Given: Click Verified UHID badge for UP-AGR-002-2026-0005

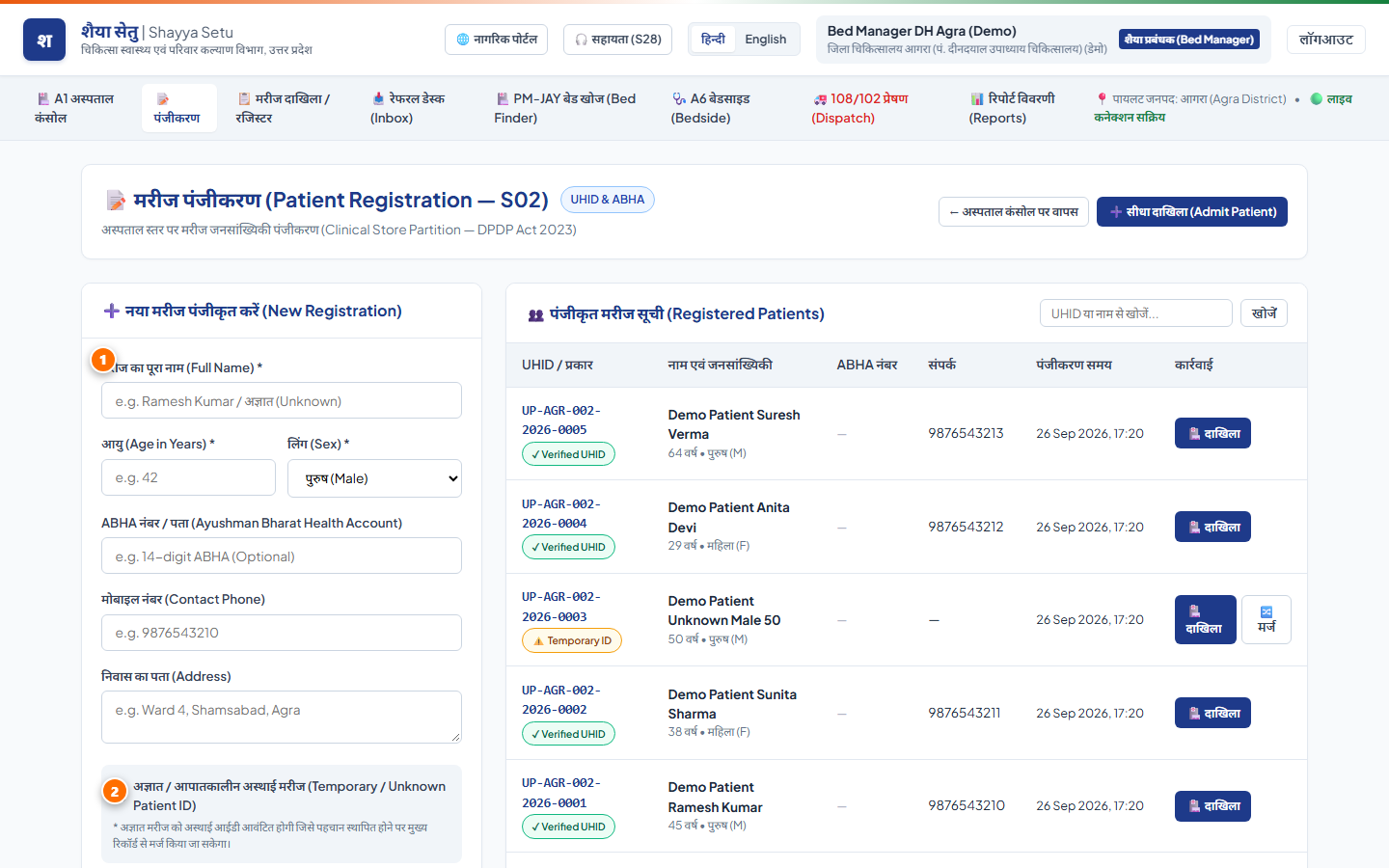Looking at the screenshot, I should (x=568, y=454).
